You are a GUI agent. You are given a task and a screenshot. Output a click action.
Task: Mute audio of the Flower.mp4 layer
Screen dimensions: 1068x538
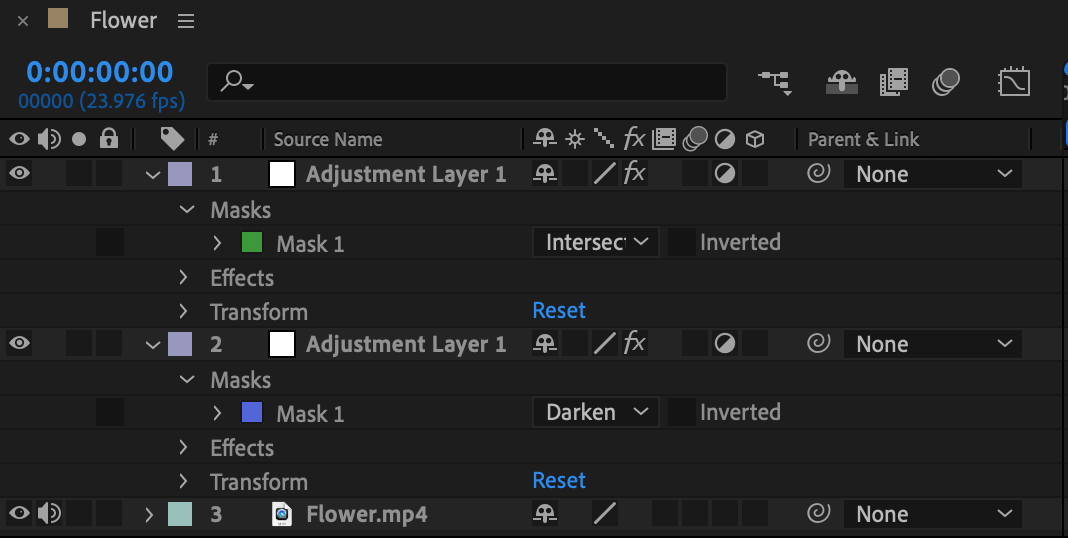coord(49,514)
